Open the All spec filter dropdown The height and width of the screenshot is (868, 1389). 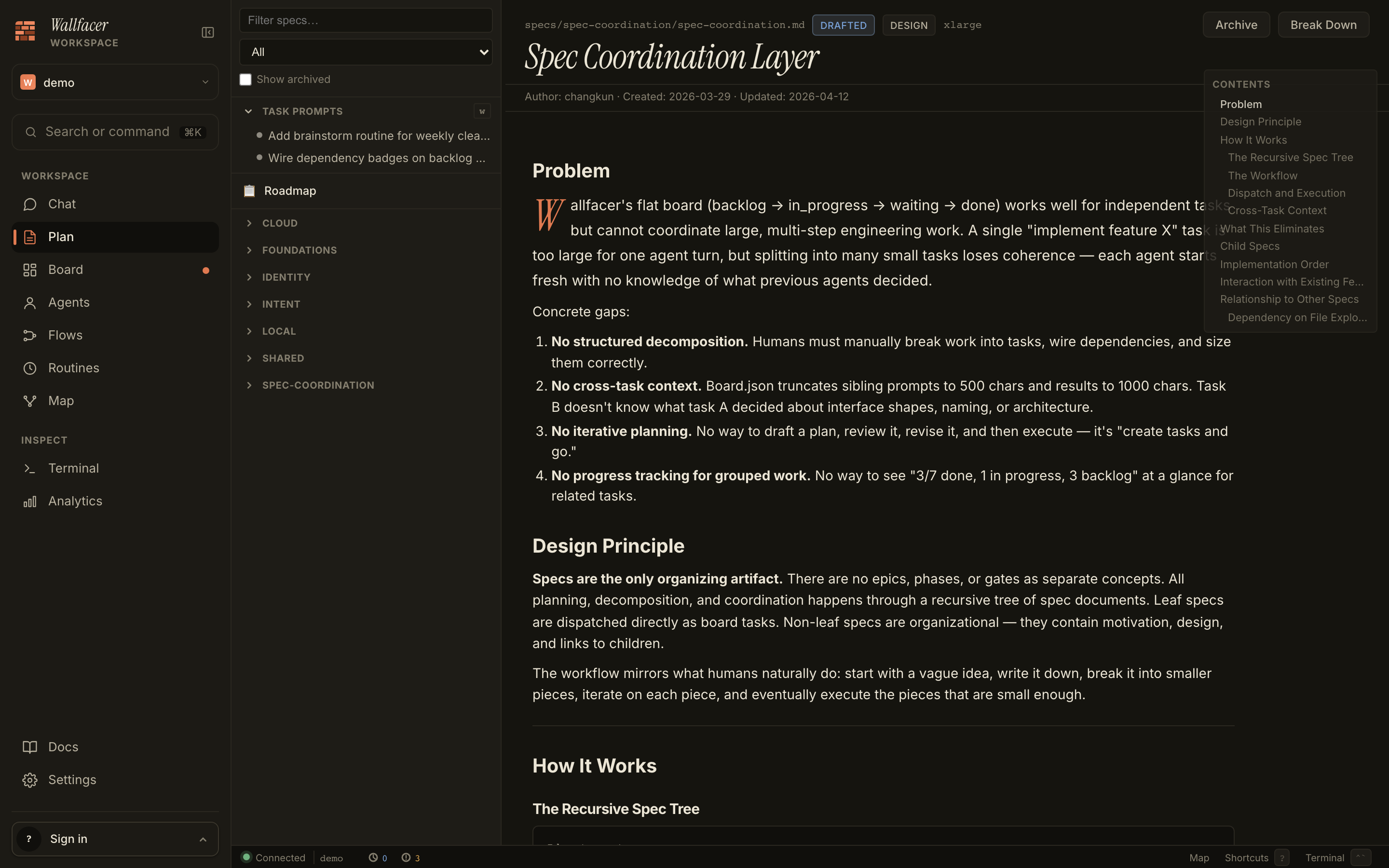click(x=366, y=52)
